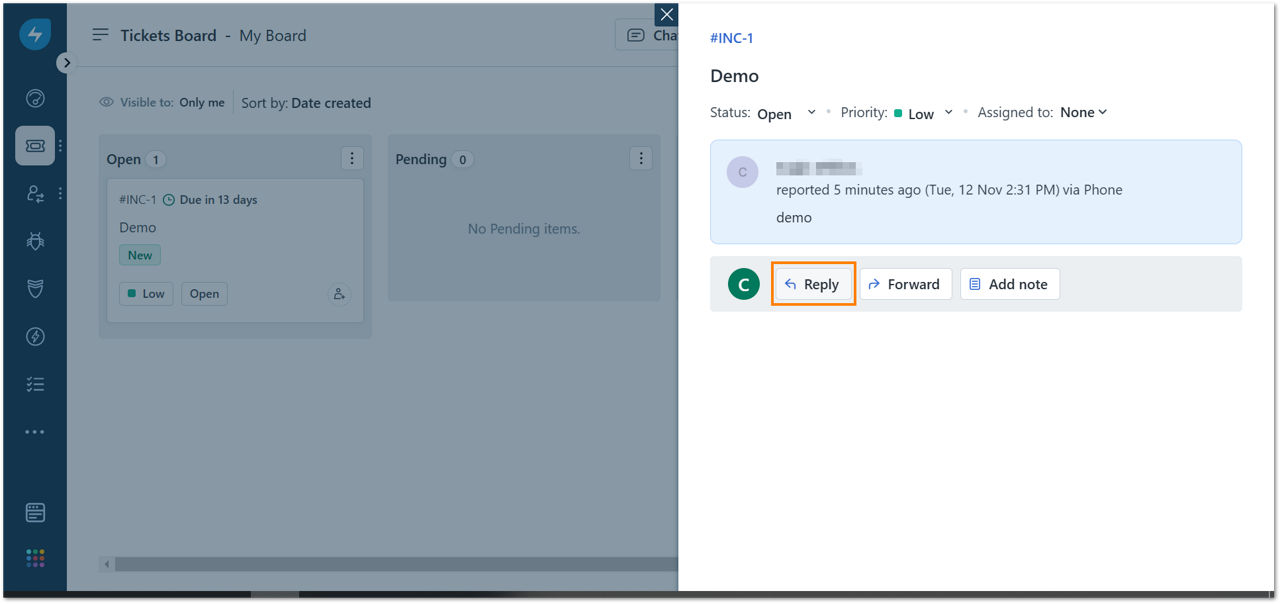Open tickets submenu dots beside Tickets icon
This screenshot has width=1280, height=604.
(60, 146)
